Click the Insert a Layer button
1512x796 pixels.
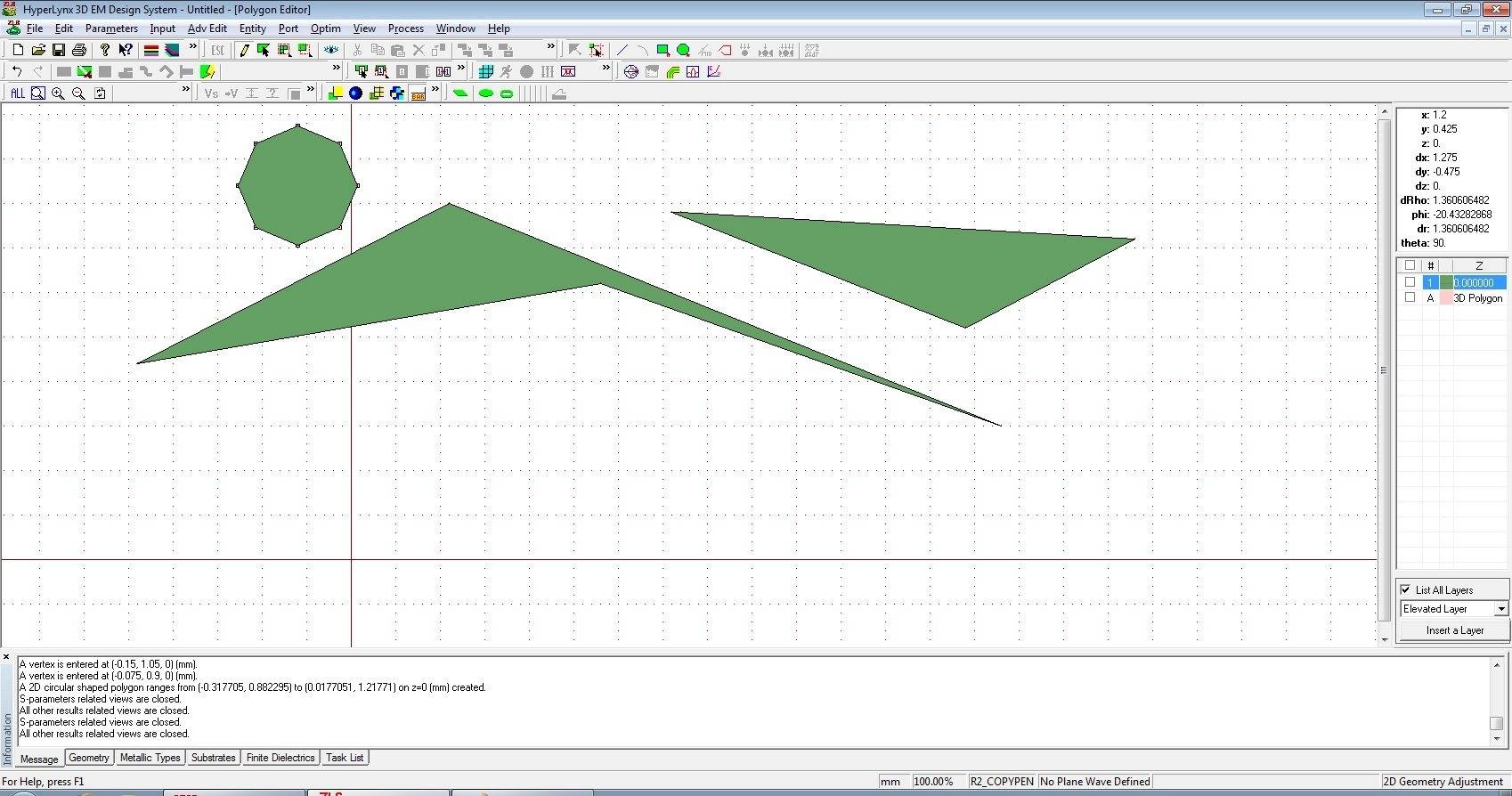coord(1454,630)
